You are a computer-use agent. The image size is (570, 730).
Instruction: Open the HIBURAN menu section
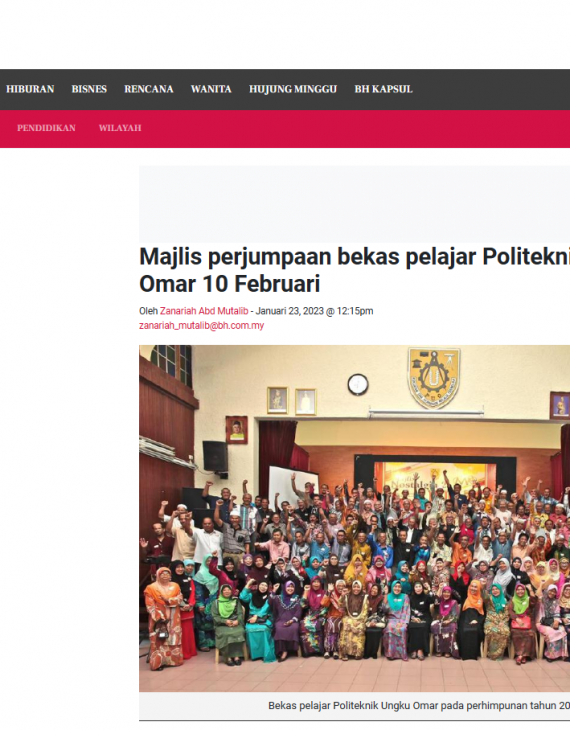click(30, 89)
